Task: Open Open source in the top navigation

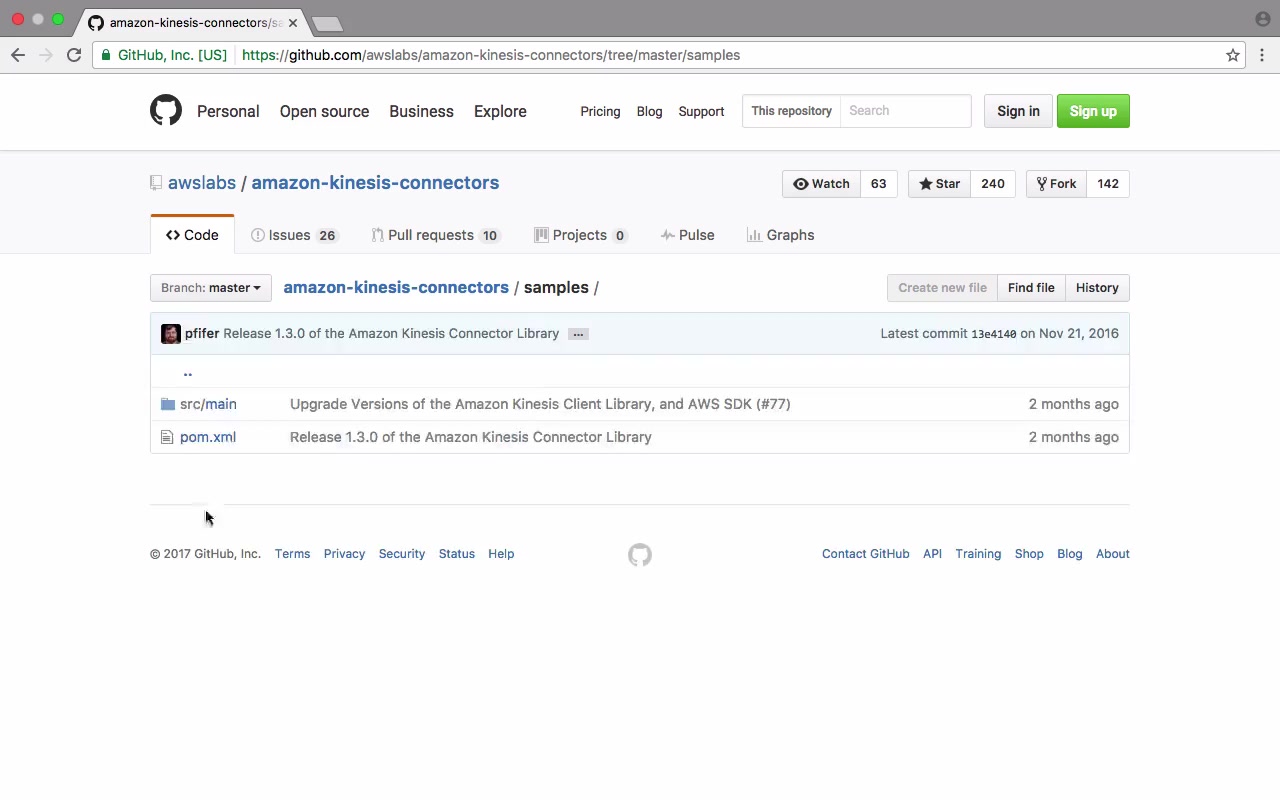Action: (324, 111)
